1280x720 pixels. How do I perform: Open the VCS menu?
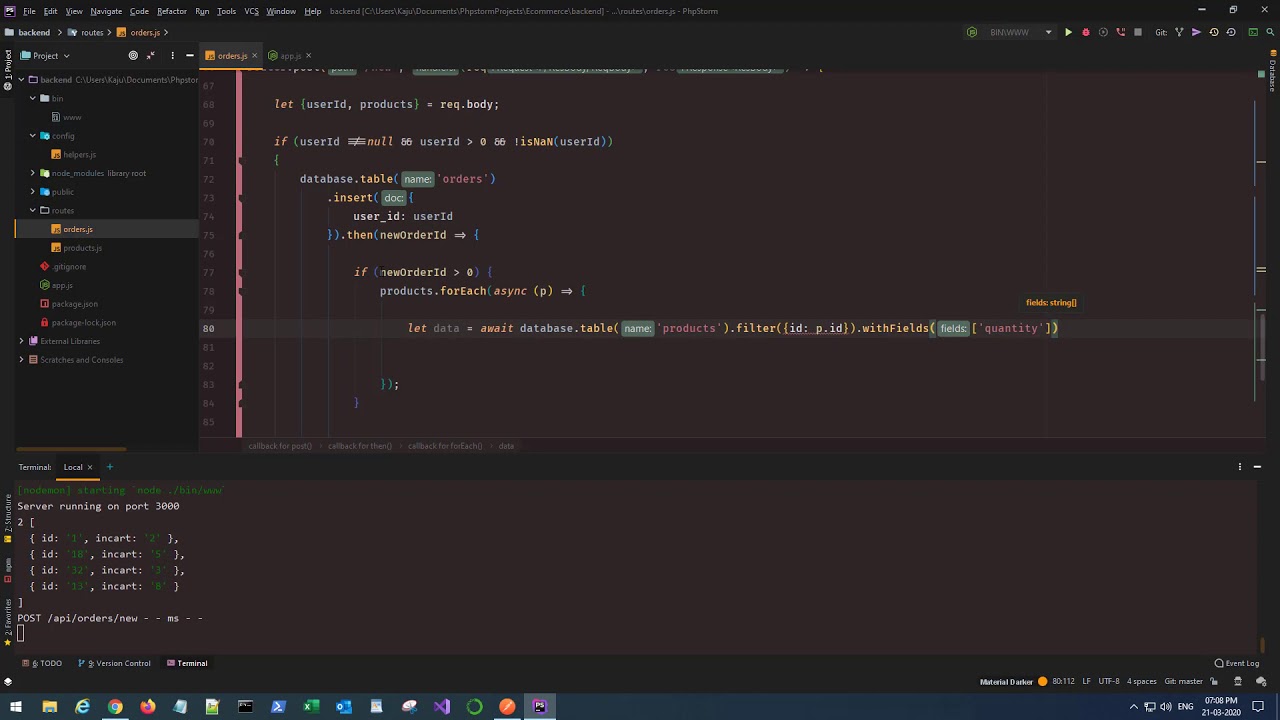click(251, 11)
